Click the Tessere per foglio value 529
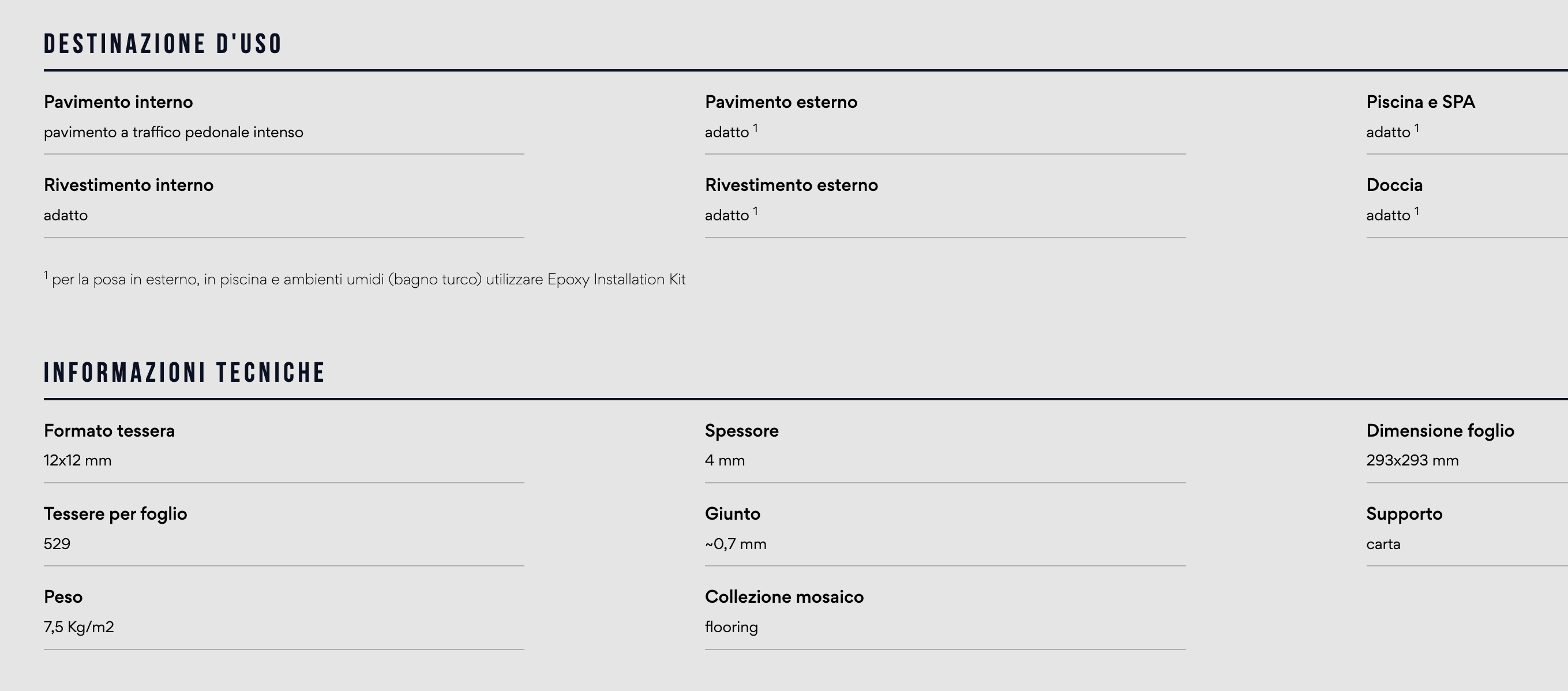Image resolution: width=1568 pixels, height=691 pixels. coord(57,544)
